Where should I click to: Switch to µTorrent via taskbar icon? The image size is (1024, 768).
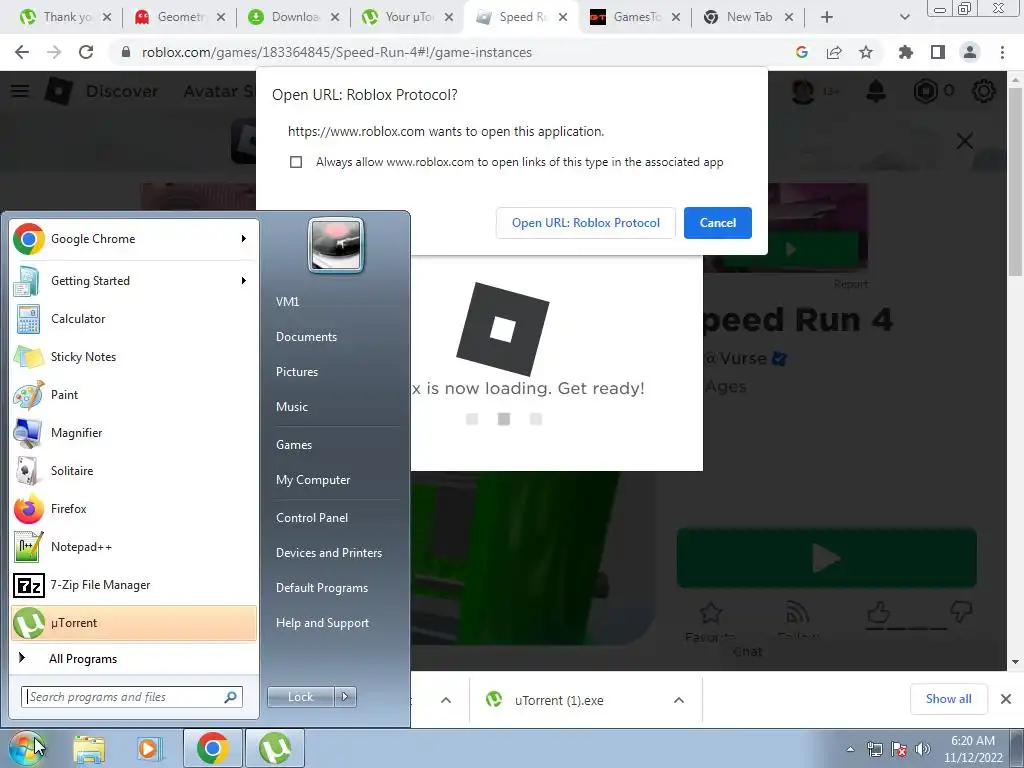tap(275, 748)
